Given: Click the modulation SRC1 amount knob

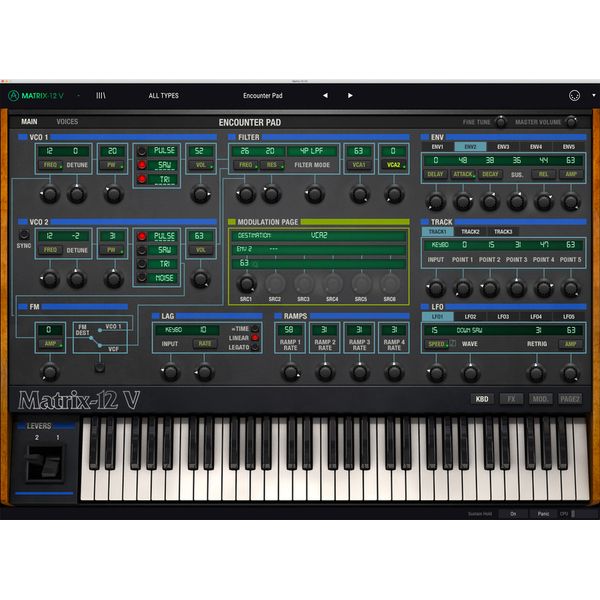Looking at the screenshot, I should (x=246, y=284).
